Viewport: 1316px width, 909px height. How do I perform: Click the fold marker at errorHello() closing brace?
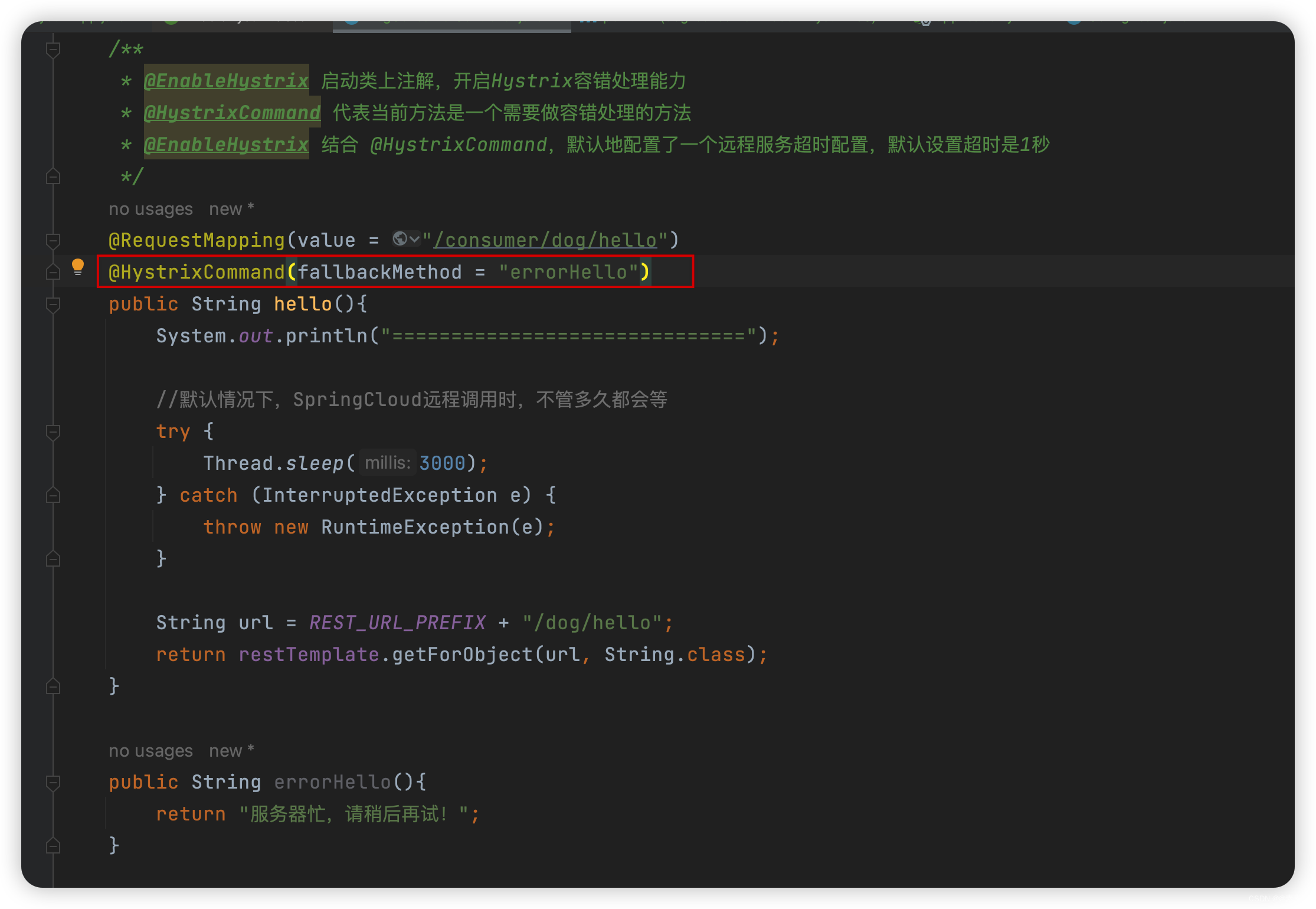(x=53, y=846)
